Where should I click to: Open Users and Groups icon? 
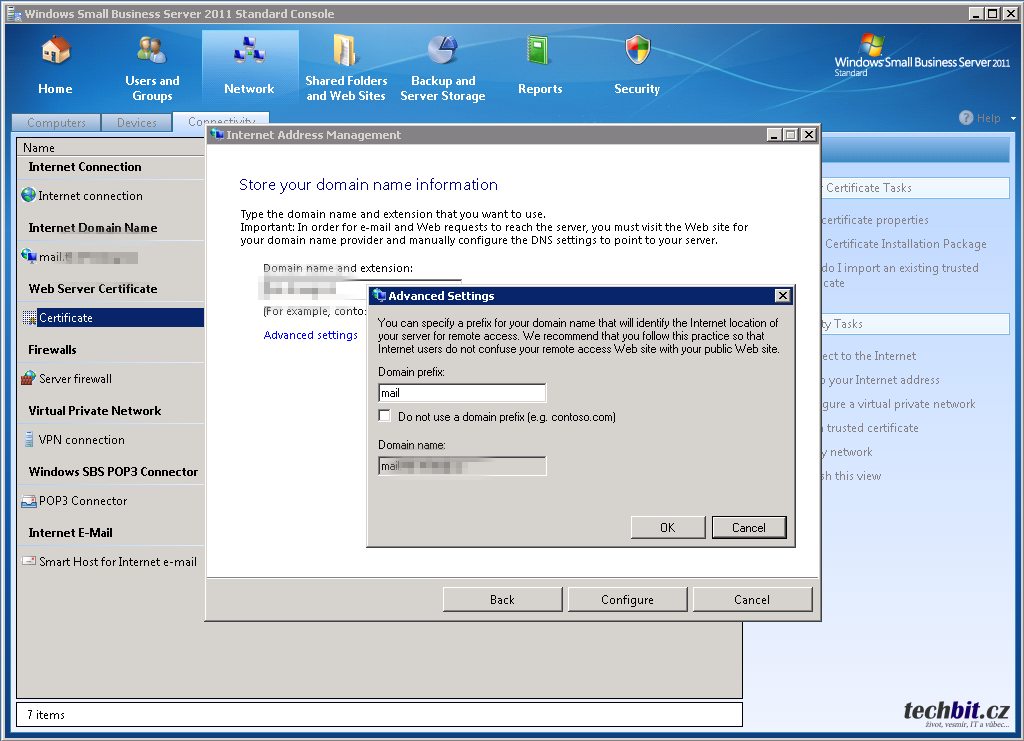pyautogui.click(x=152, y=50)
